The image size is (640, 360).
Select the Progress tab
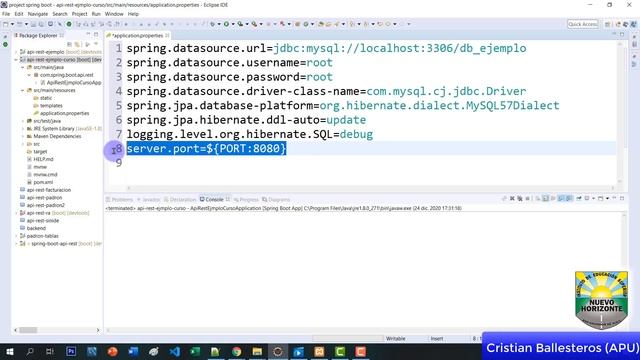coord(246,200)
